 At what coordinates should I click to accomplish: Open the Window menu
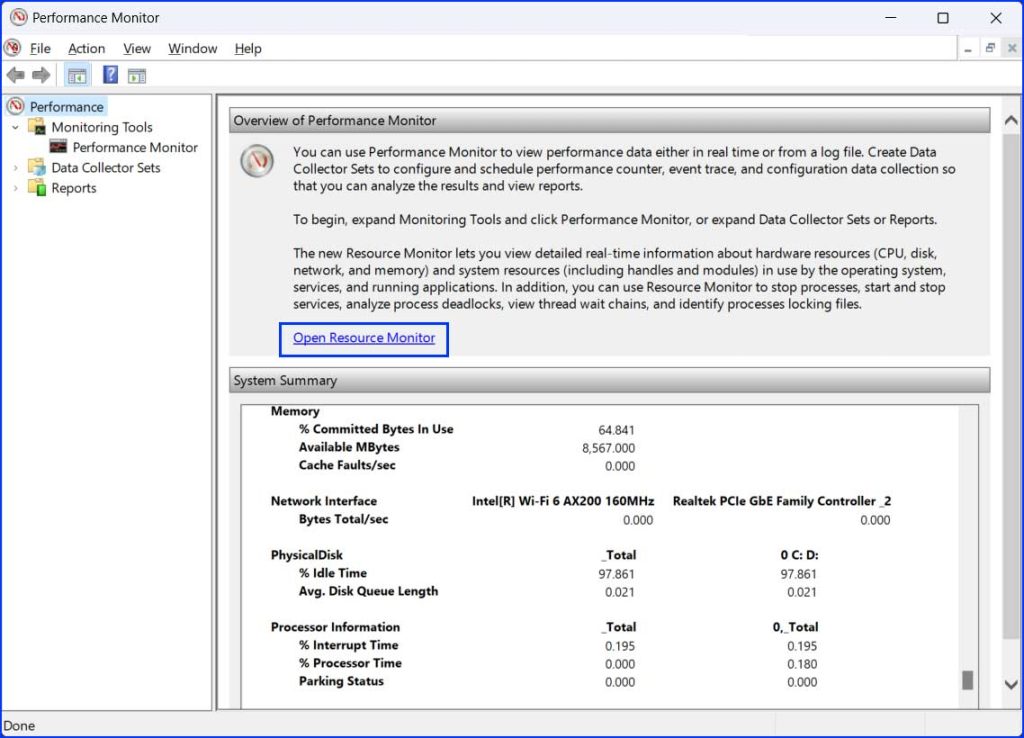click(x=193, y=48)
